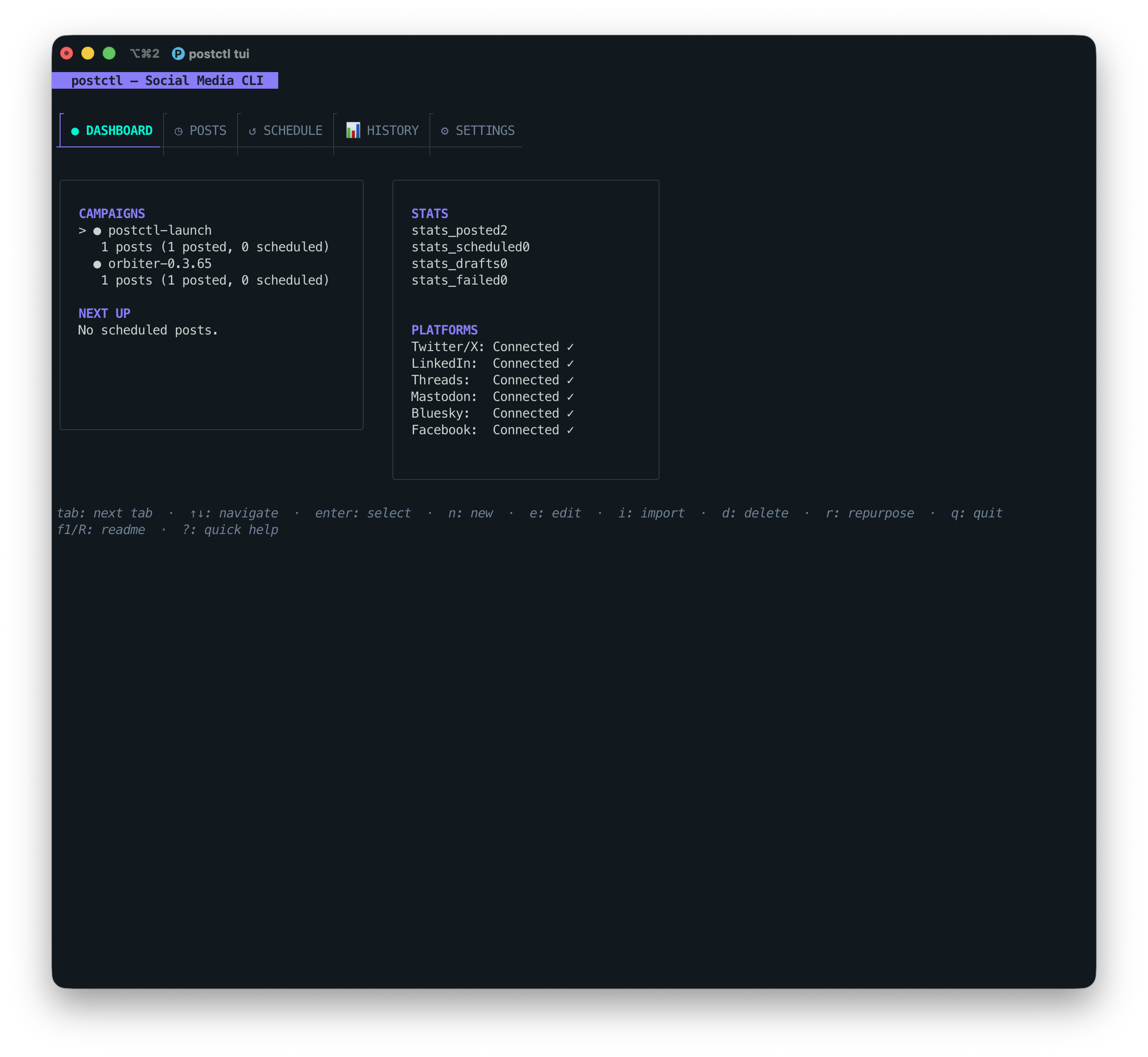Click the "n: new" footer hint
Screen dimensions: 1148x1057
pyautogui.click(x=470, y=513)
